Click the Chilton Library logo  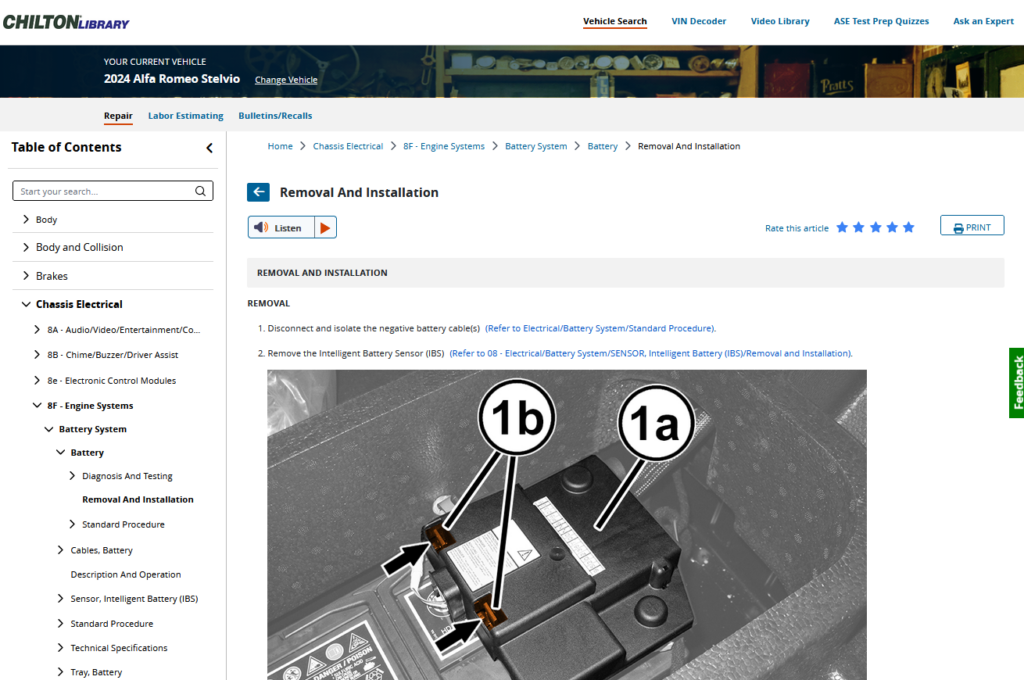tap(66, 22)
